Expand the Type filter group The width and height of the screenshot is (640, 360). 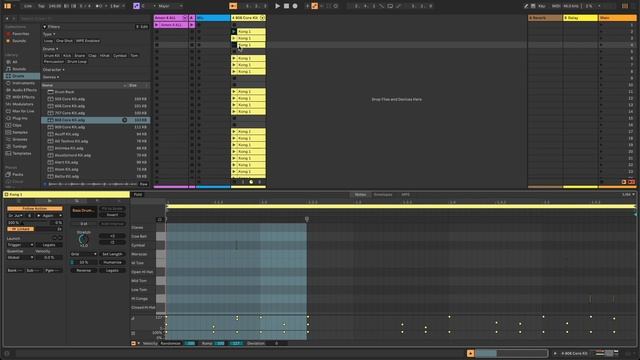(x=49, y=34)
